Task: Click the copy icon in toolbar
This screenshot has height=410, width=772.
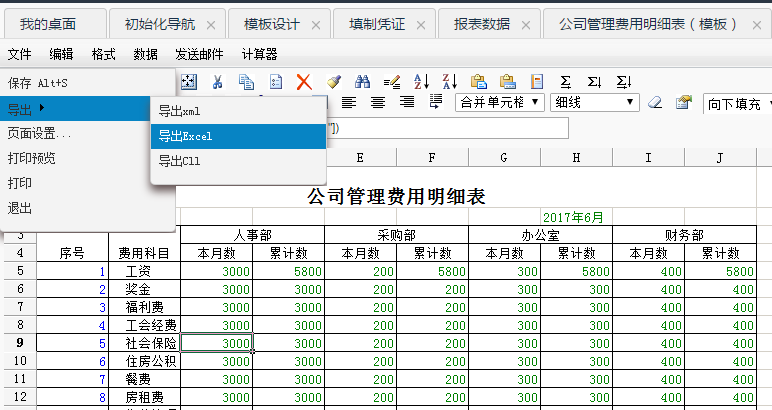Action: click(246, 82)
